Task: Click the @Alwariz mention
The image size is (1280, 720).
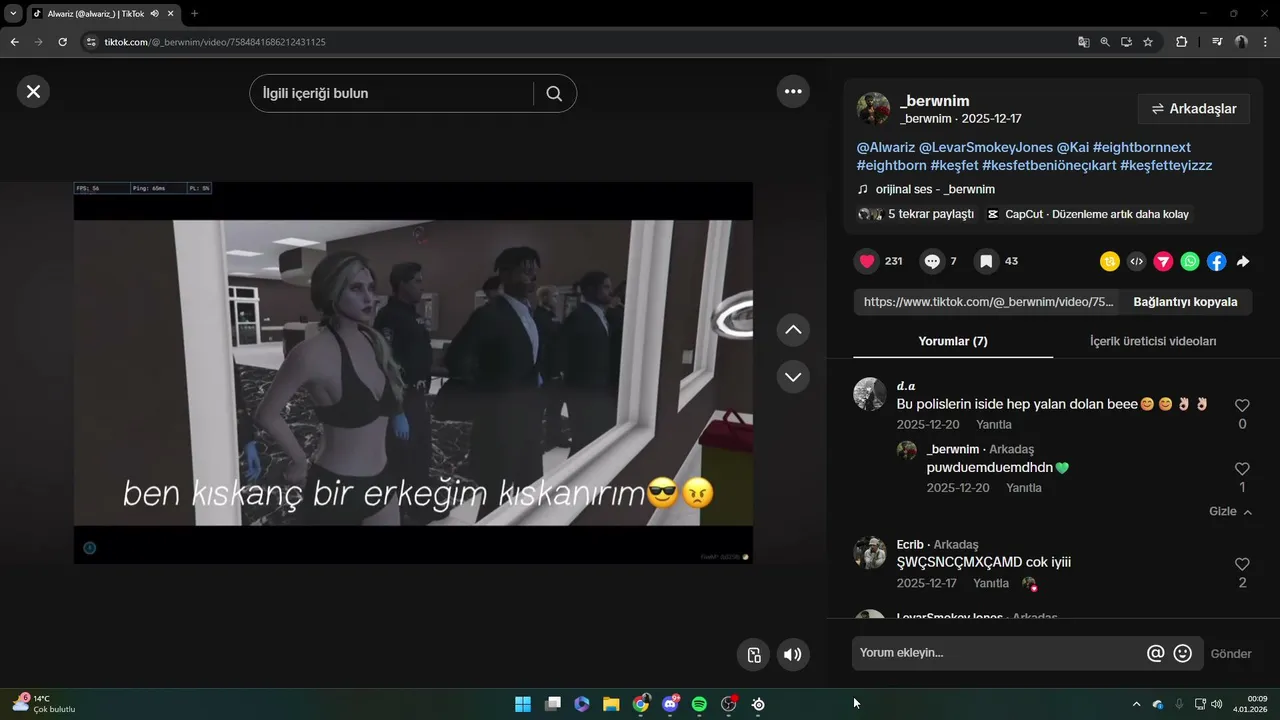Action: 886,147
